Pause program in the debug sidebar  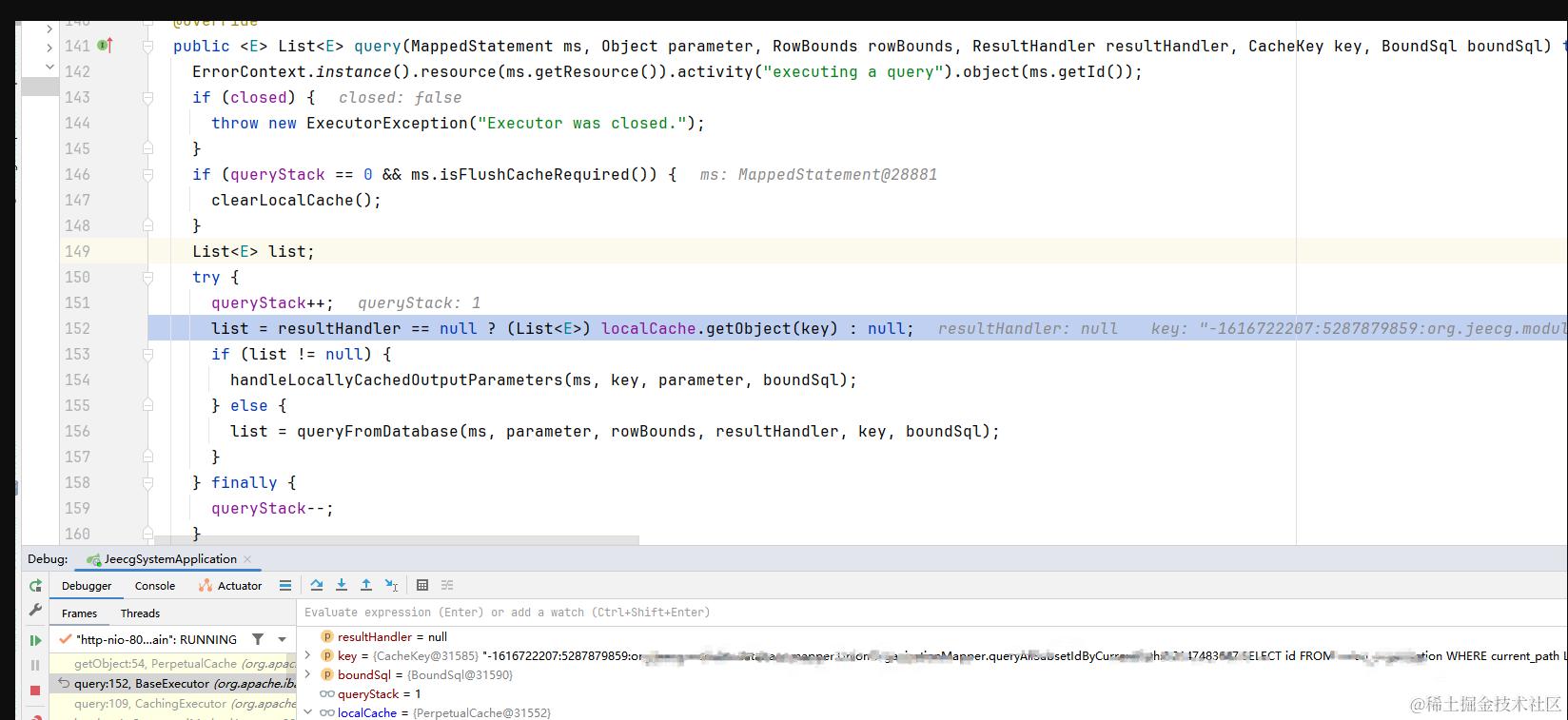(x=35, y=665)
